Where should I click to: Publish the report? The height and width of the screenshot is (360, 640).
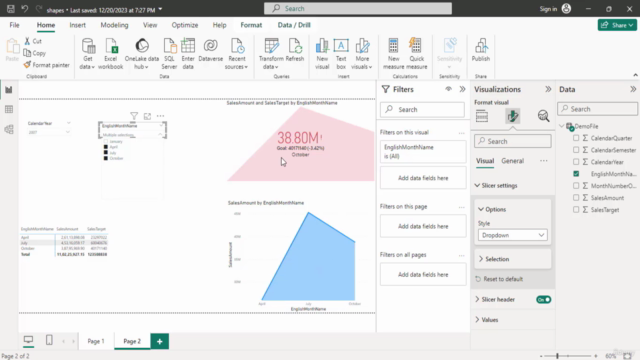pos(481,51)
